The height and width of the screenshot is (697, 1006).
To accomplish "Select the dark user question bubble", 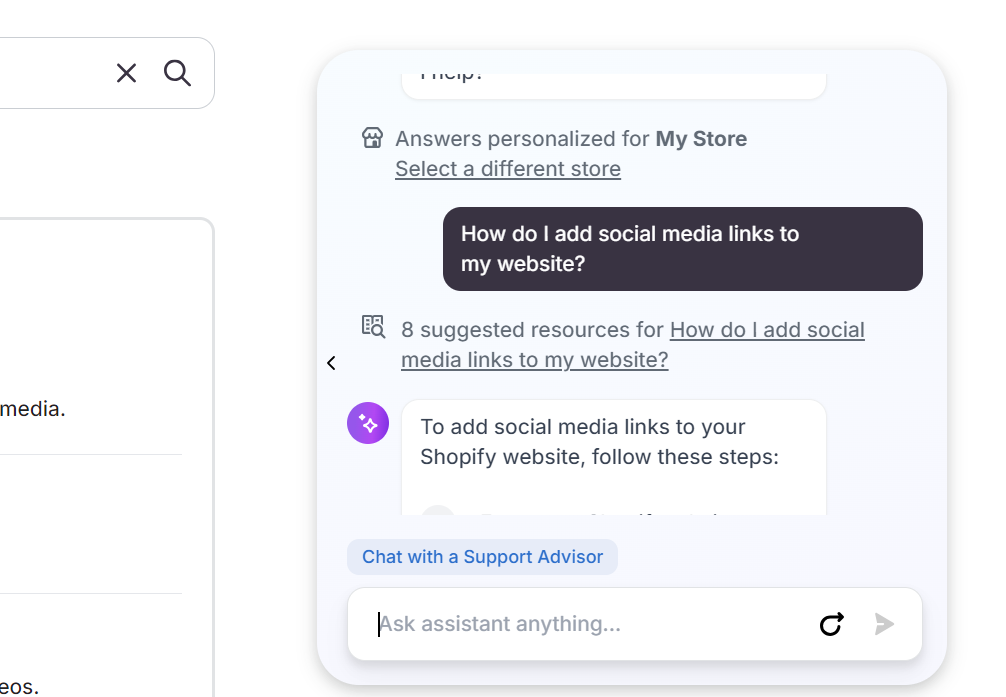I will (682, 248).
